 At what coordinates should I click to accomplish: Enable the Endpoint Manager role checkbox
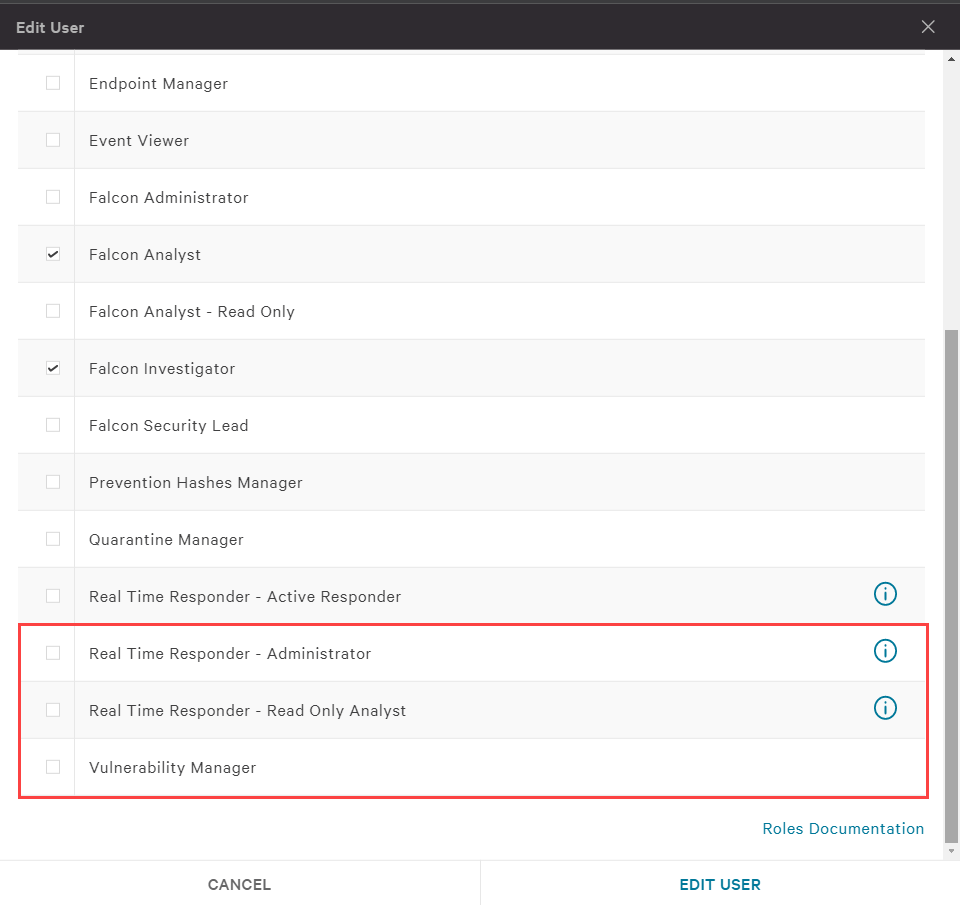click(x=53, y=83)
